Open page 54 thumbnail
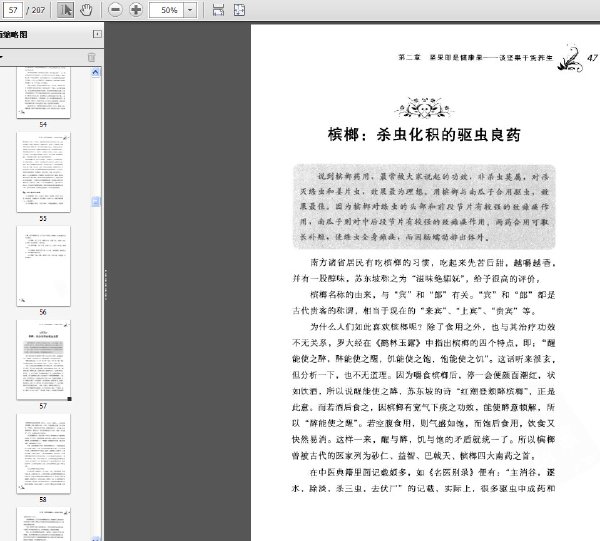The image size is (600, 541). pyautogui.click(x=43, y=92)
